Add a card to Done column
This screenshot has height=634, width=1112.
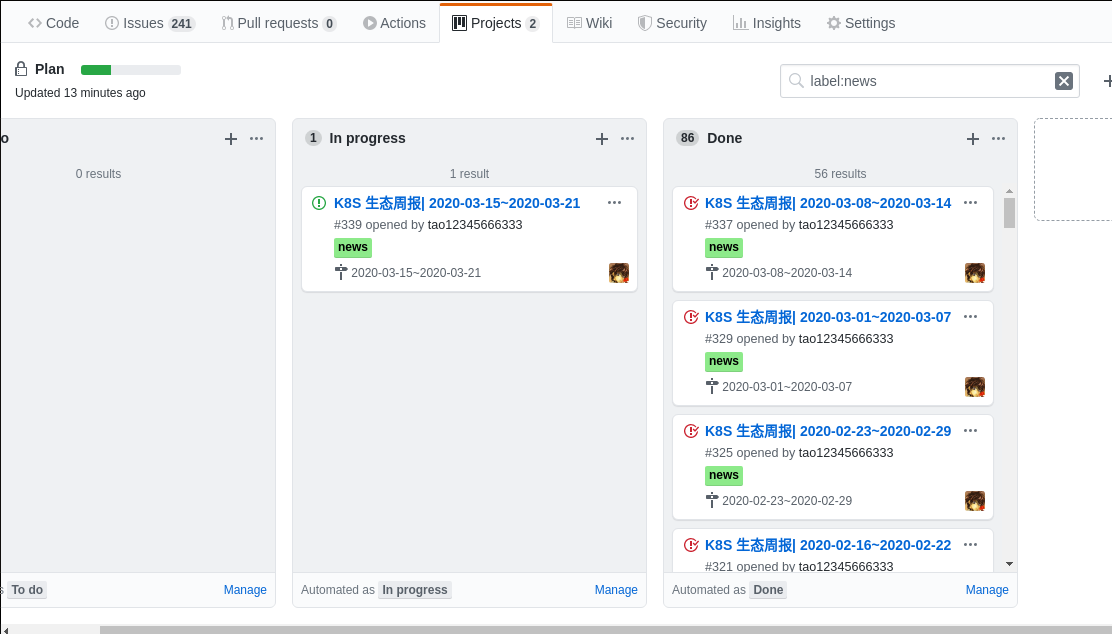973,139
